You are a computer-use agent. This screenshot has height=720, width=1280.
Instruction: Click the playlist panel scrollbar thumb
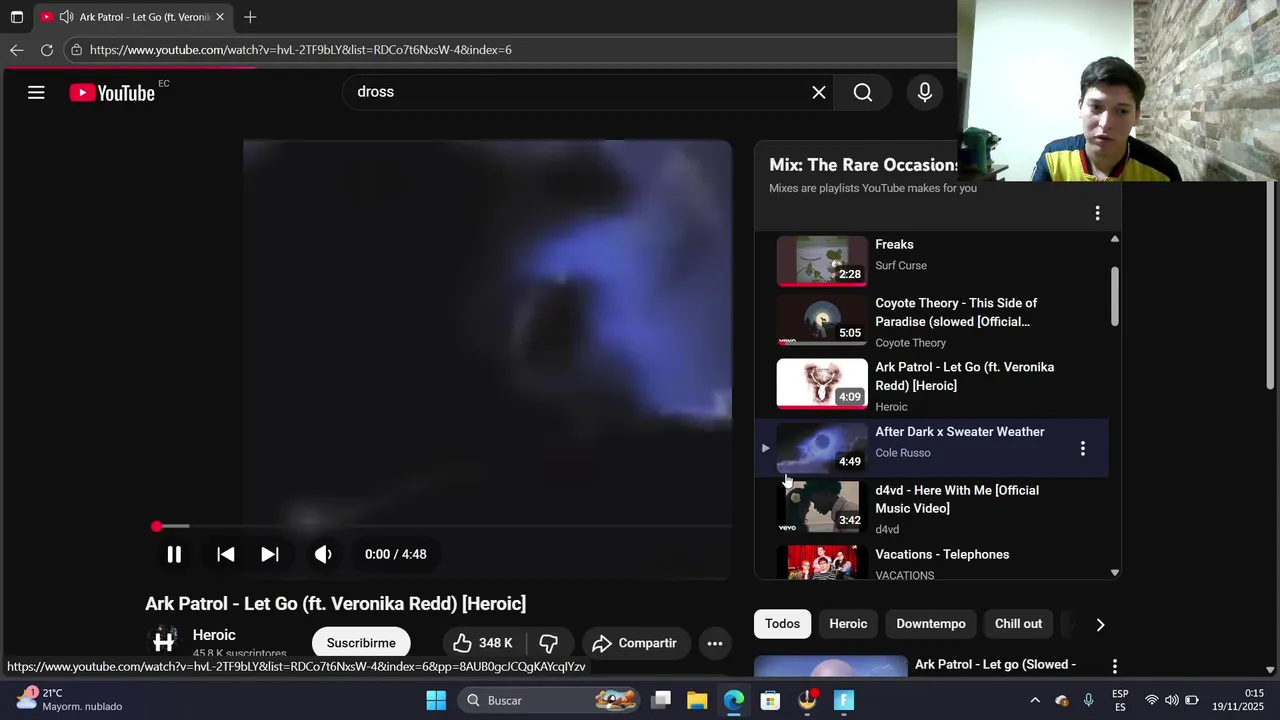(x=1114, y=295)
